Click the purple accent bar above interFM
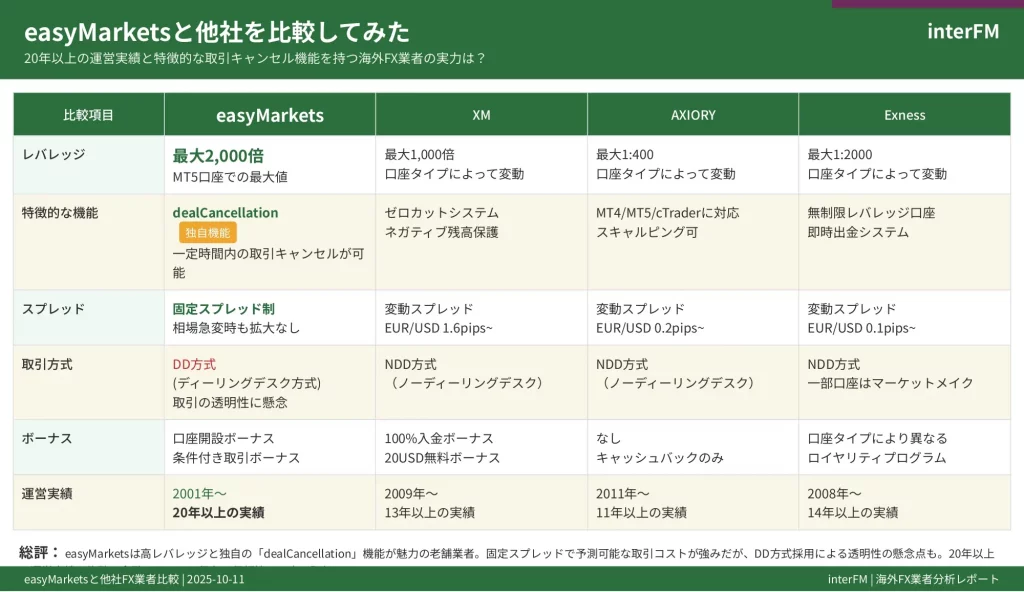 tap(927, 4)
